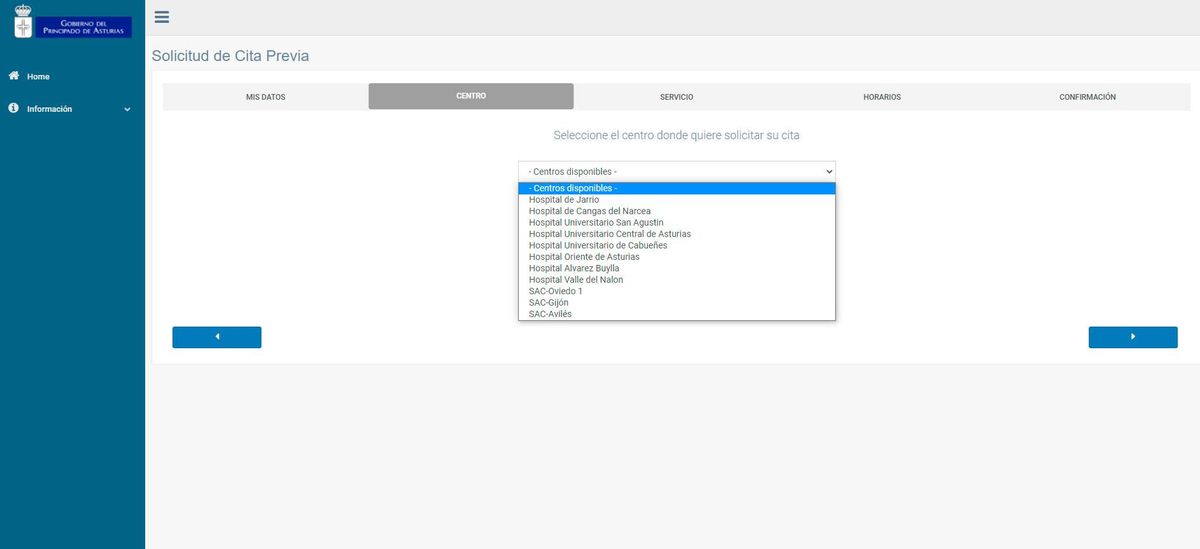
Task: Open Home in the sidebar
Action: pyautogui.click(x=38, y=77)
